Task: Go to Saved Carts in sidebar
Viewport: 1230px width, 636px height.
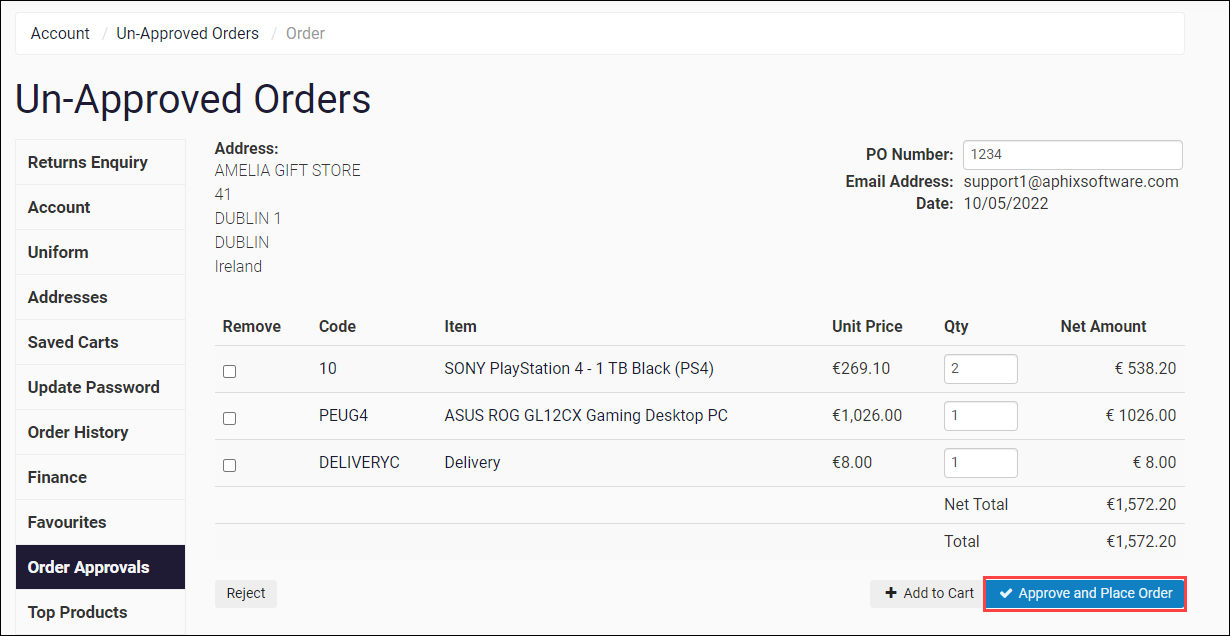Action: click(73, 342)
